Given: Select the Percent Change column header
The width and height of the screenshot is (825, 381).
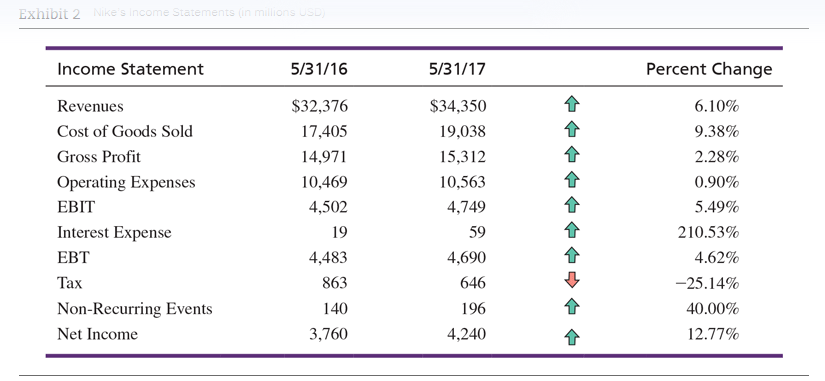Looking at the screenshot, I should pos(709,69).
